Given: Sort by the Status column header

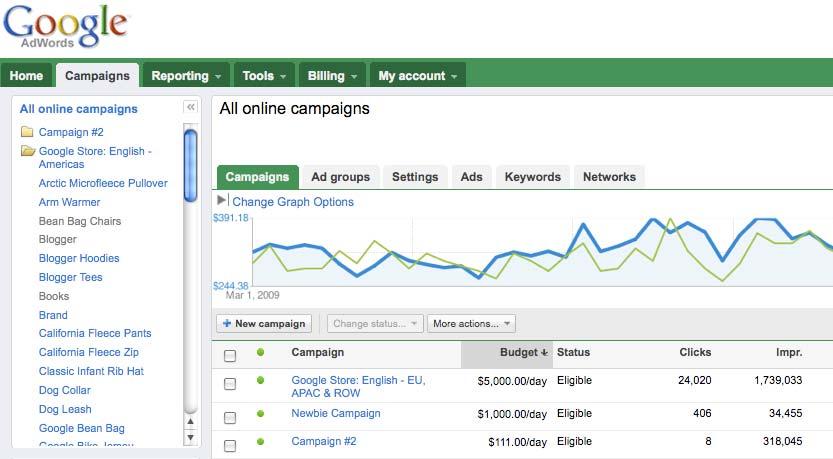Looking at the screenshot, I should tap(573, 352).
